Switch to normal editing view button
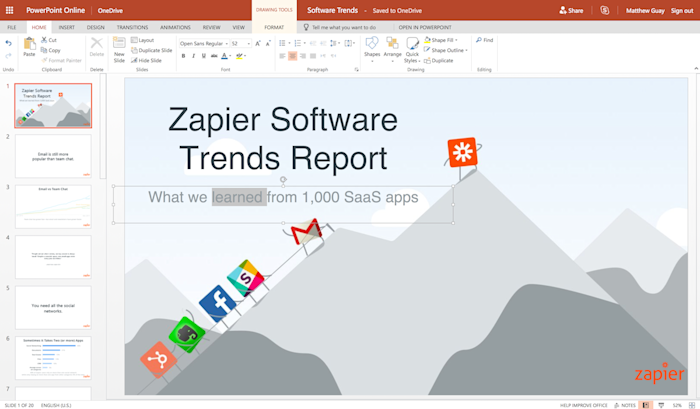 pyautogui.click(x=646, y=405)
